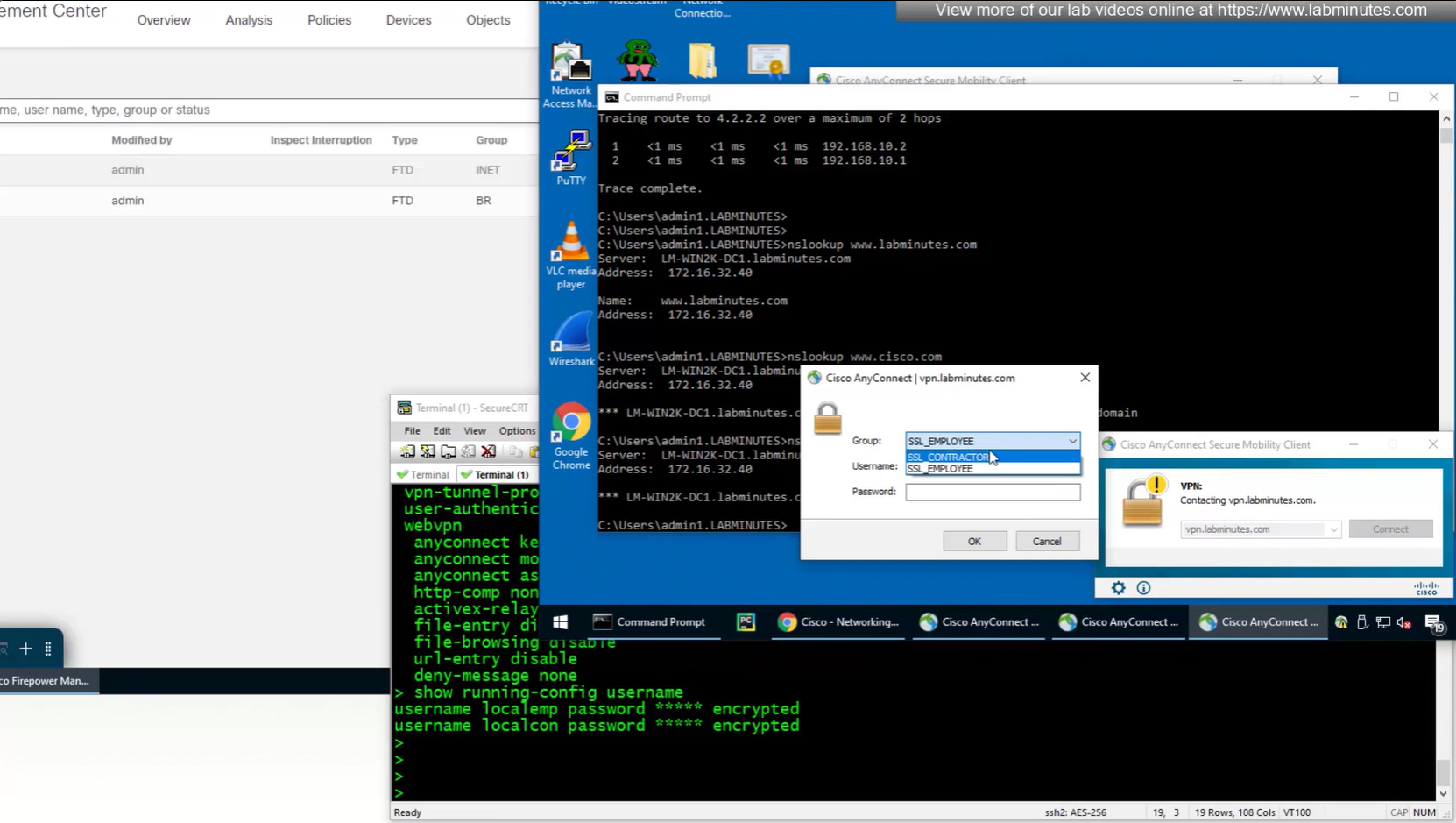The image size is (1456, 823).
Task: Expand the vpn.labminutes.com server dropdown
Action: (x=1332, y=529)
